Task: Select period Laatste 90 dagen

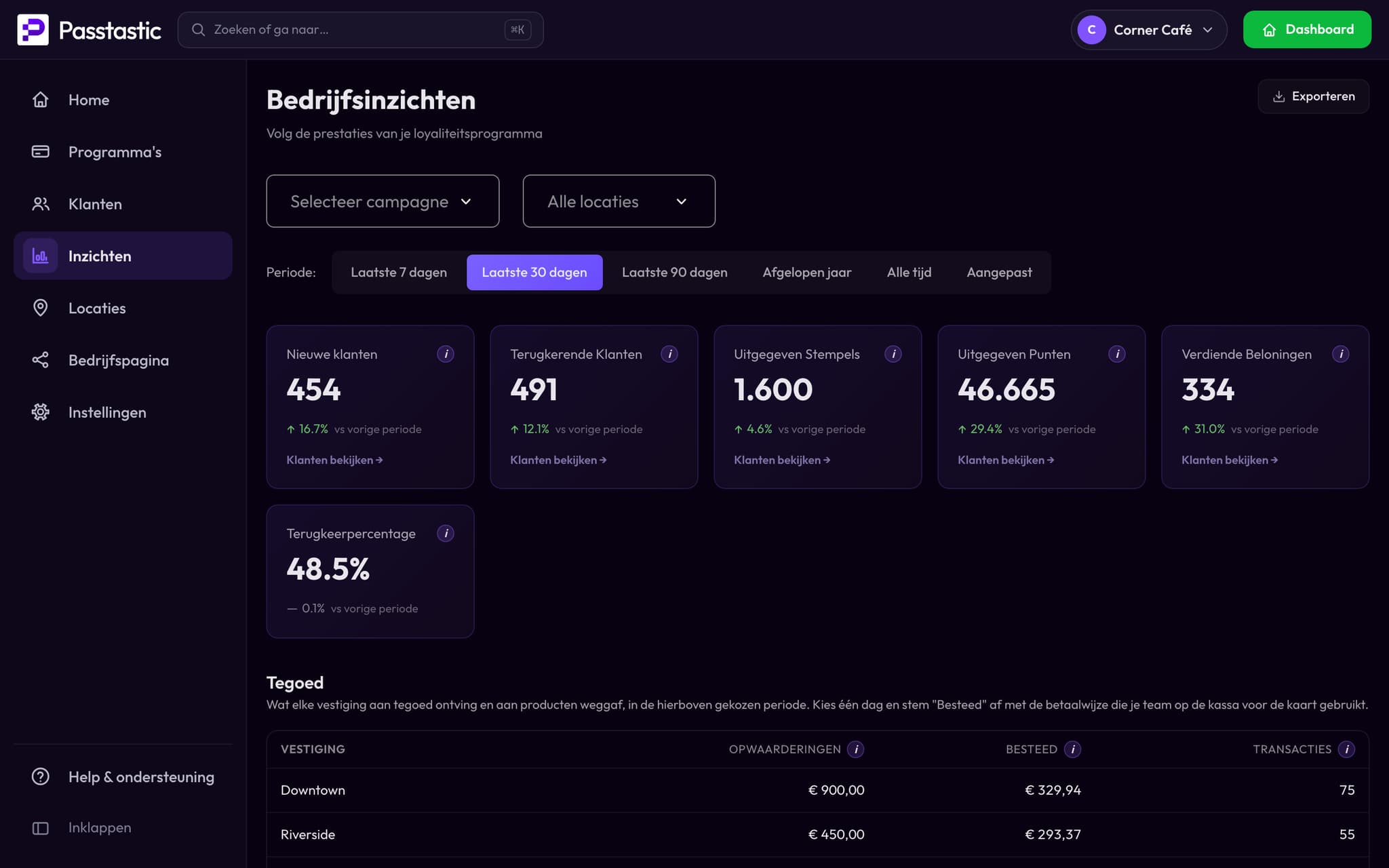Action: point(675,273)
